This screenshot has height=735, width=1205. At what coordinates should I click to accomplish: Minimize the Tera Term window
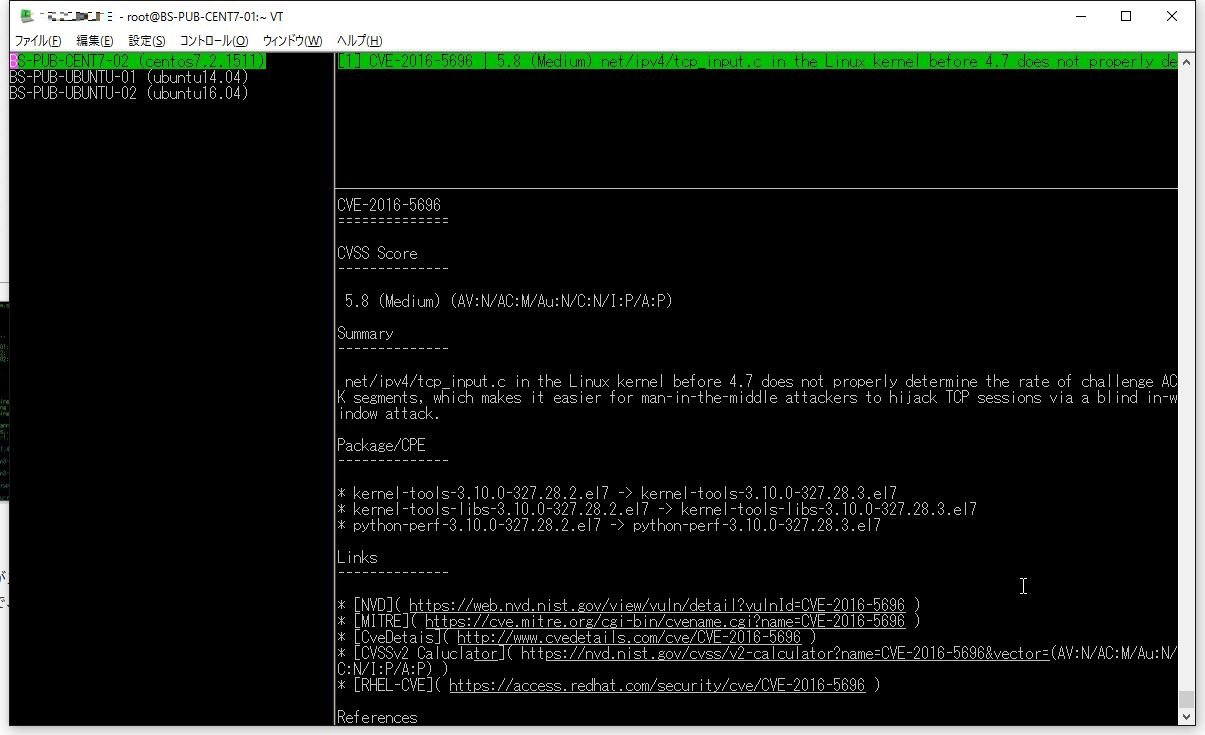pyautogui.click(x=1080, y=16)
